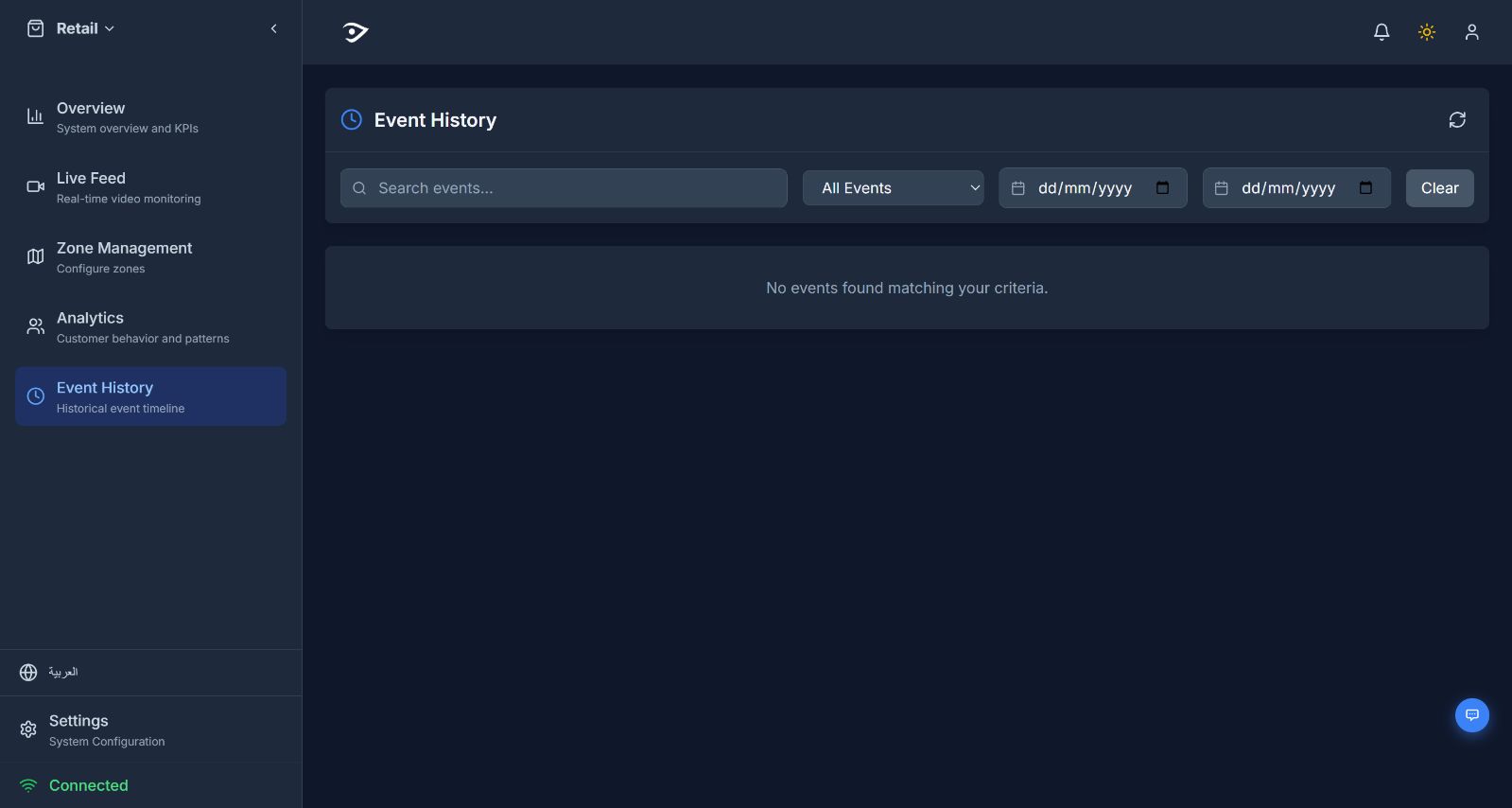Screen dimensions: 1512x808
Task: Click the Clear filters button
Action: pos(1439,188)
